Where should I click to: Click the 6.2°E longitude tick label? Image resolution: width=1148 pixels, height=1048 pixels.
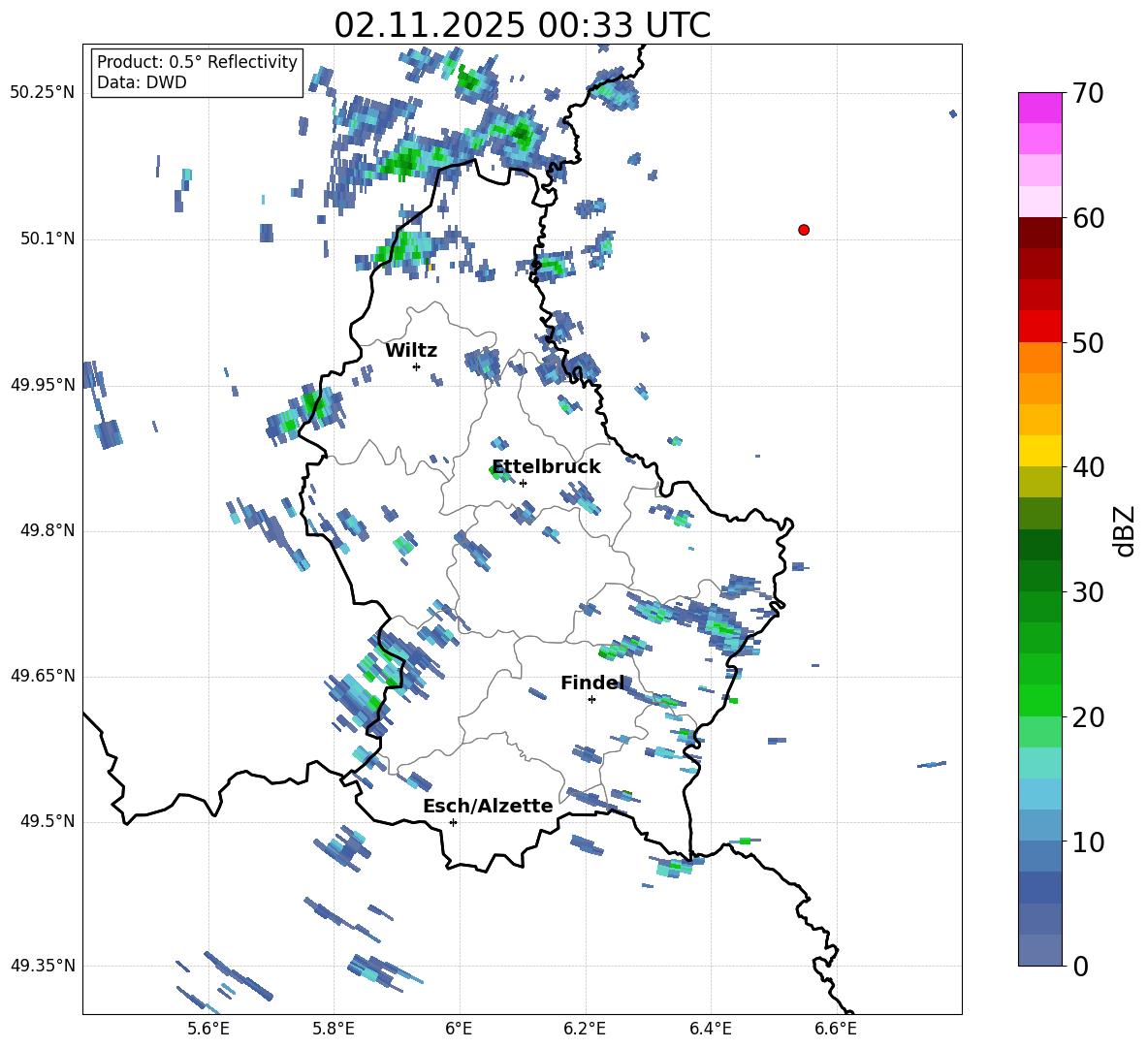click(x=585, y=1028)
